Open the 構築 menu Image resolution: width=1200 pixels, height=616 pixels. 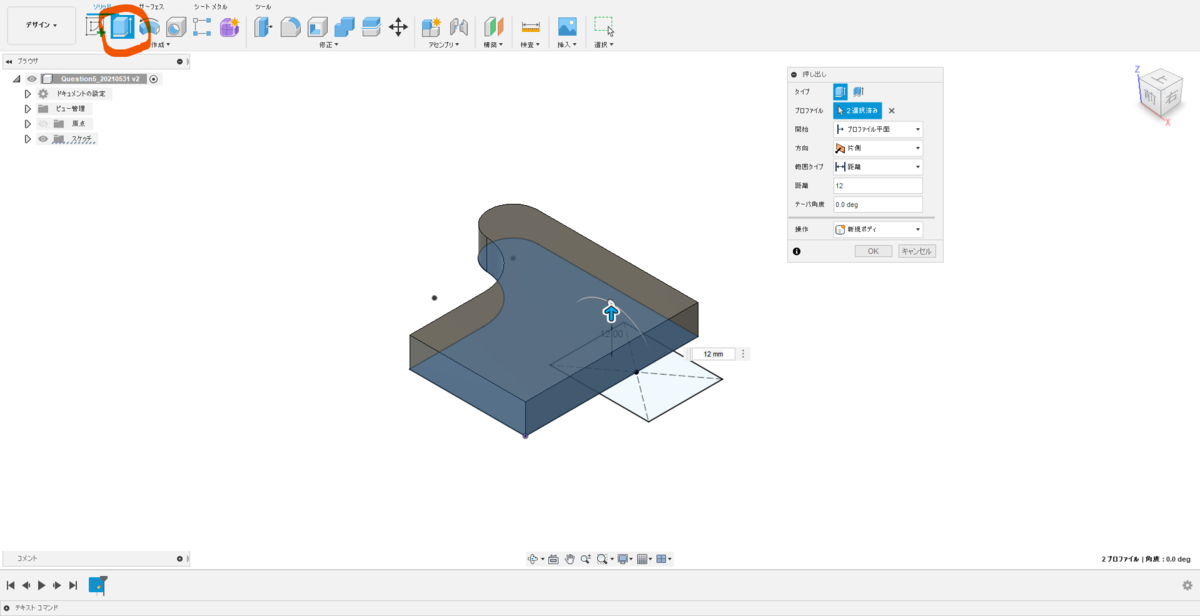(x=494, y=44)
